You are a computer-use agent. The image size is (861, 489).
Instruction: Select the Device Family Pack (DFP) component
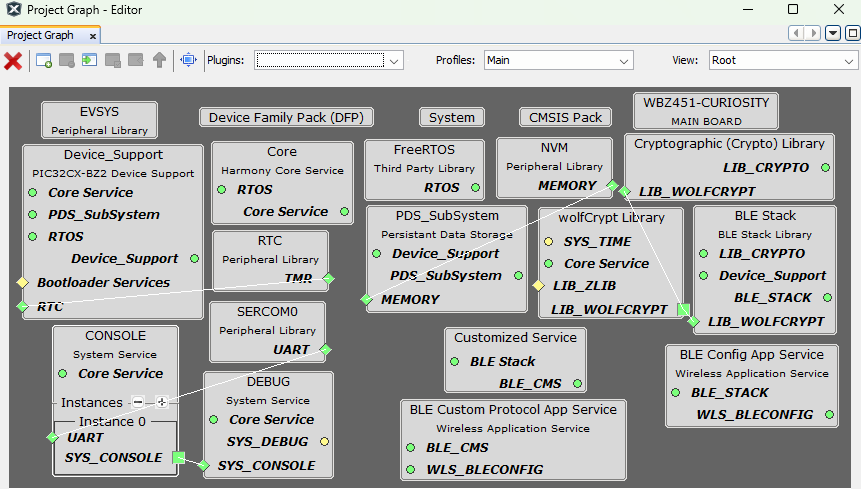[x=286, y=117]
